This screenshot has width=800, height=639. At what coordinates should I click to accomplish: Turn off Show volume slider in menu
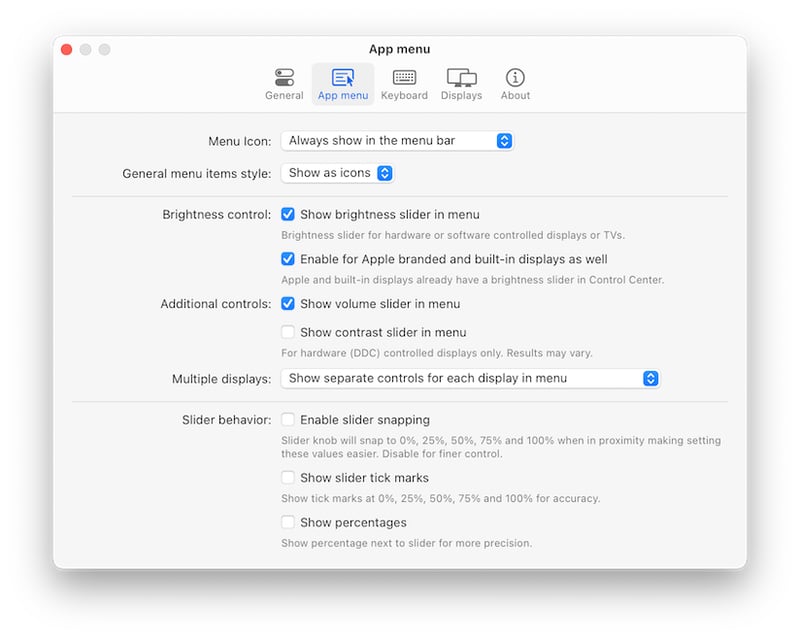pyautogui.click(x=288, y=304)
